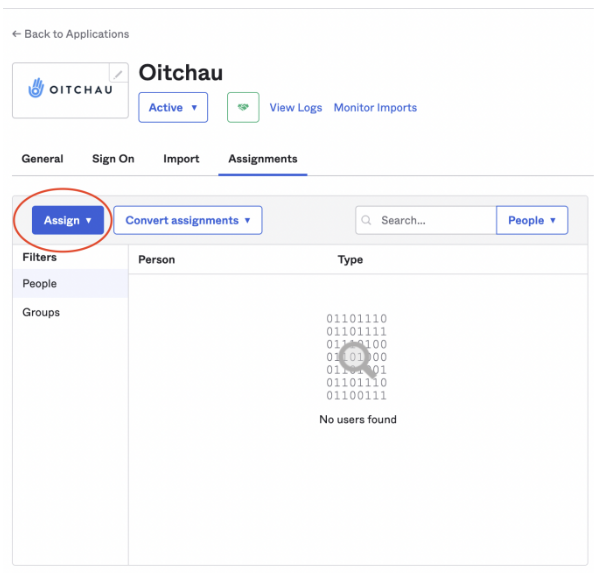597x573 pixels.
Task: Open the People search scope dropdown
Action: 532,220
